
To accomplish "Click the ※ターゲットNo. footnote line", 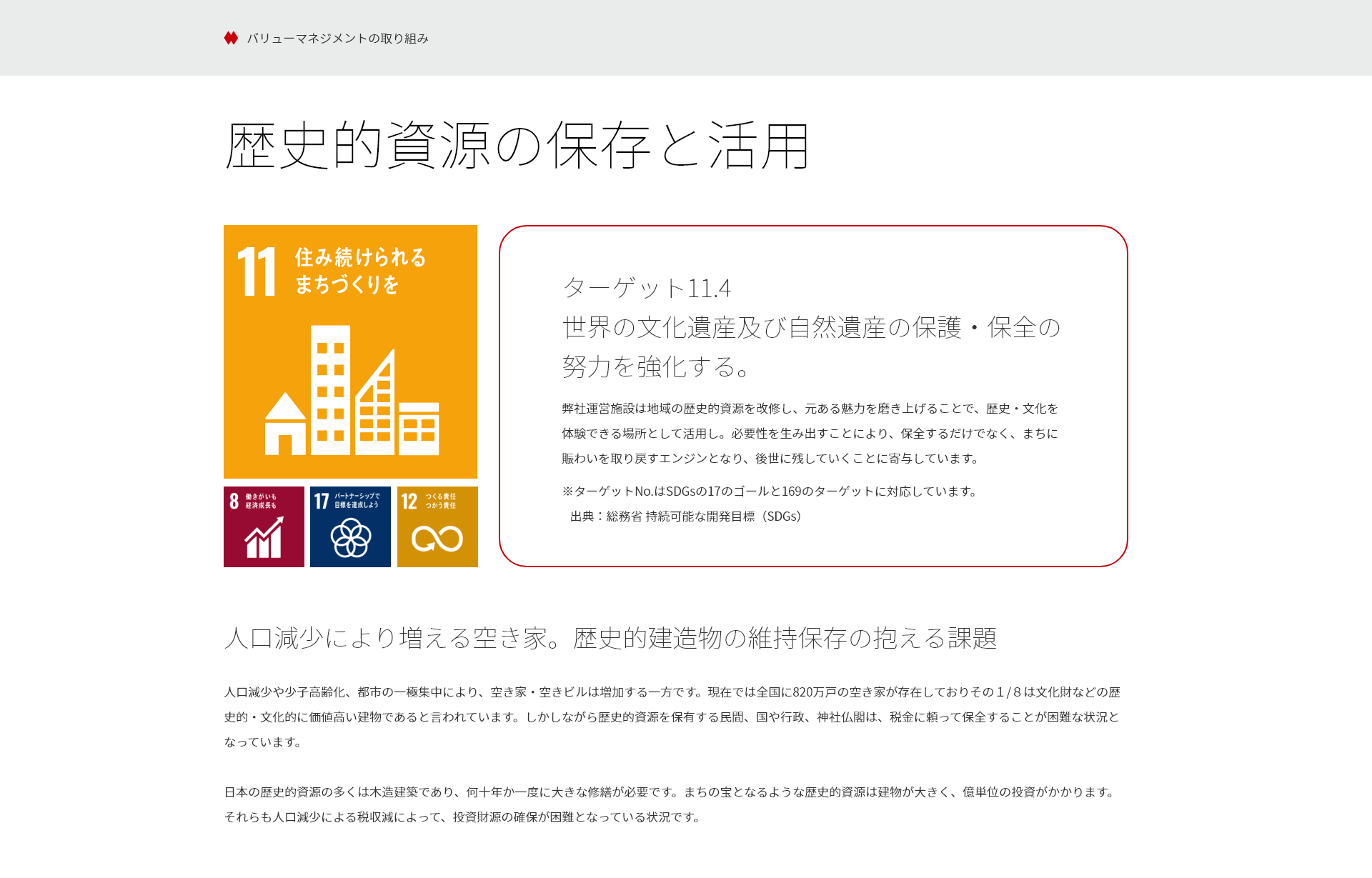I will coord(770,491).
